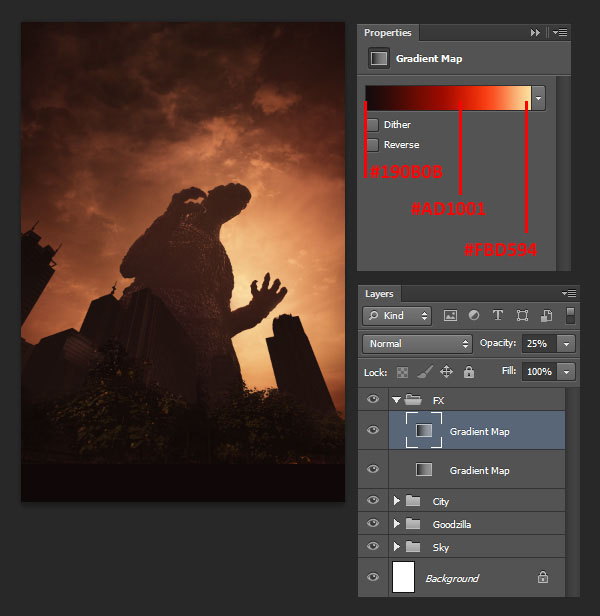Hide the selected top Gradient Map layer
Image resolution: width=600 pixels, height=616 pixels.
click(373, 430)
